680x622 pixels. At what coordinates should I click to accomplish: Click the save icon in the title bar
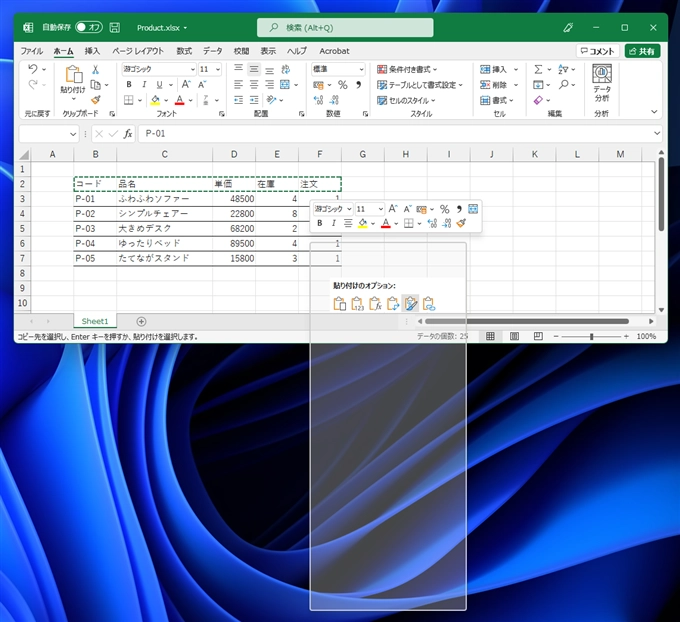tap(114, 27)
